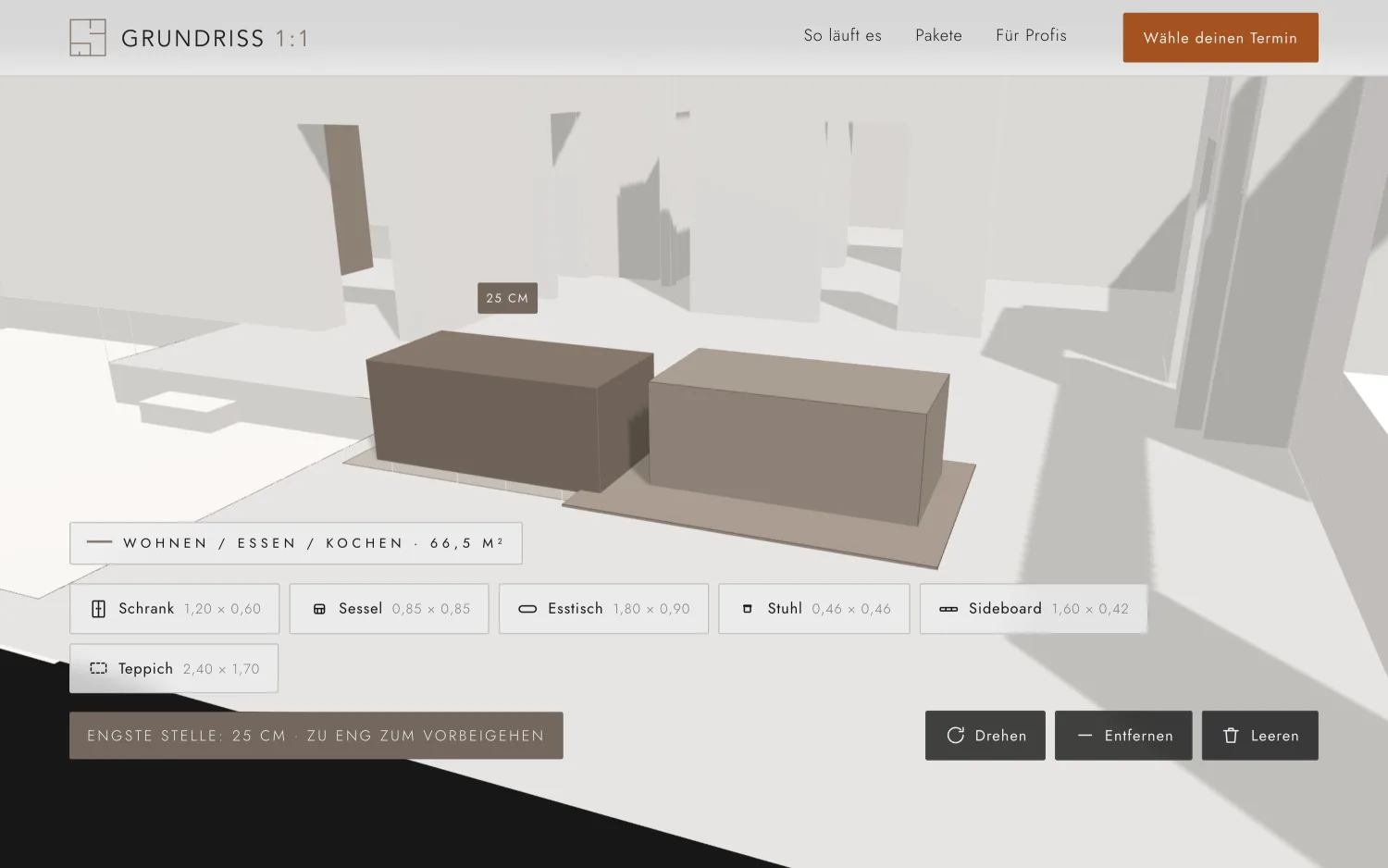This screenshot has width=1388, height=868.
Task: Select Wohnen / Essen / Kochen room chip
Action: coord(296,543)
